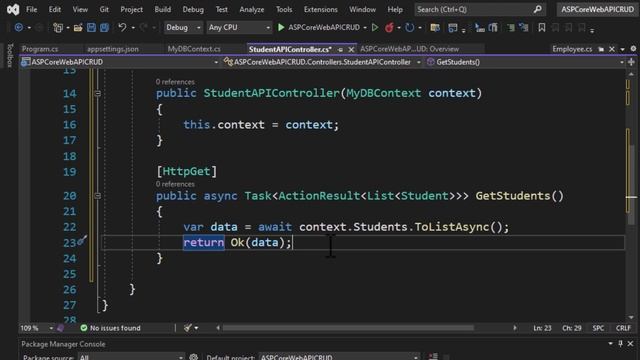Open the Extensions menu
This screenshot has width=640, height=360.
click(320, 9)
